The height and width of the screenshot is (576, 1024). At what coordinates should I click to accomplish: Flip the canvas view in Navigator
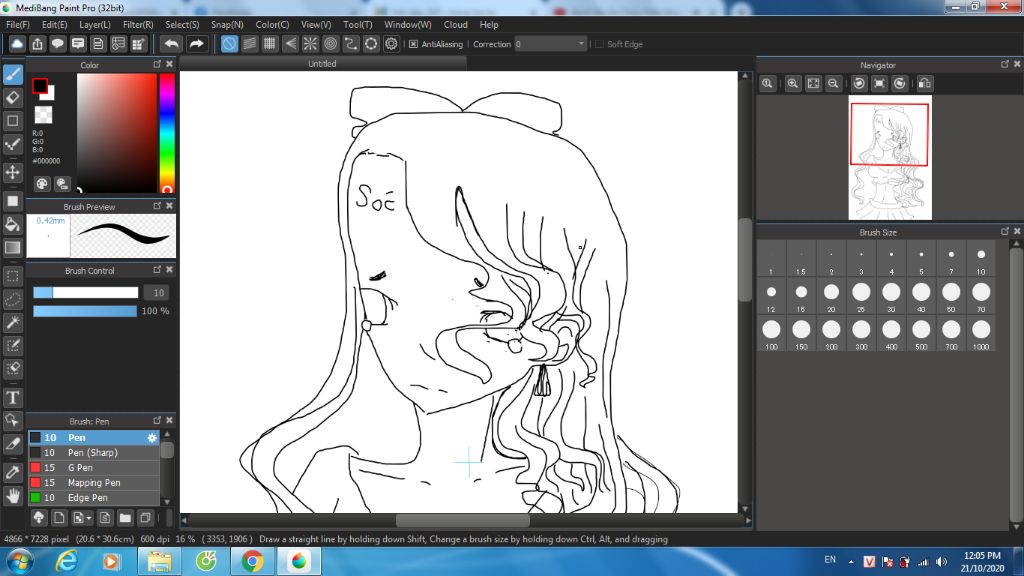925,84
